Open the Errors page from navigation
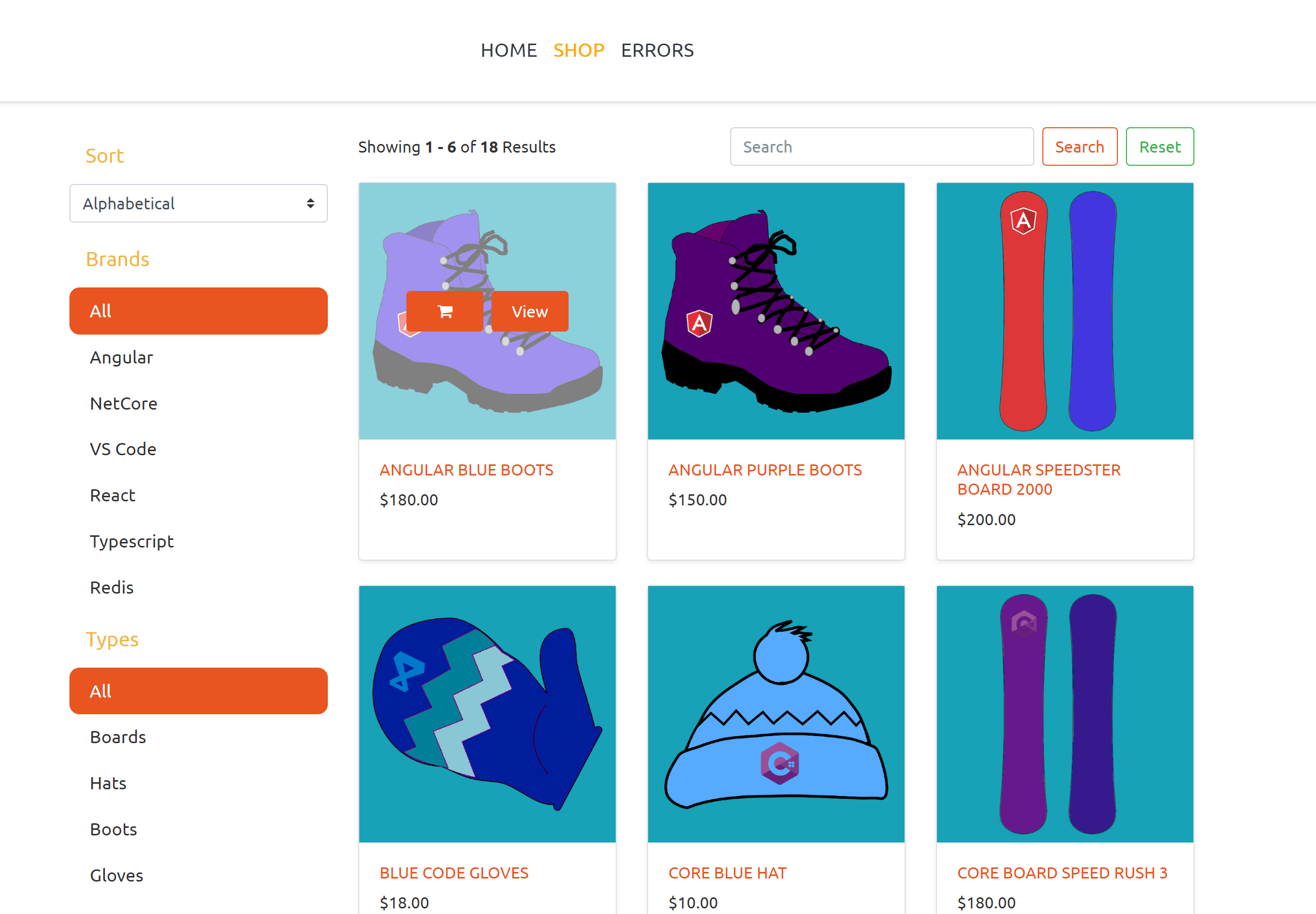This screenshot has width=1316, height=914. click(657, 50)
